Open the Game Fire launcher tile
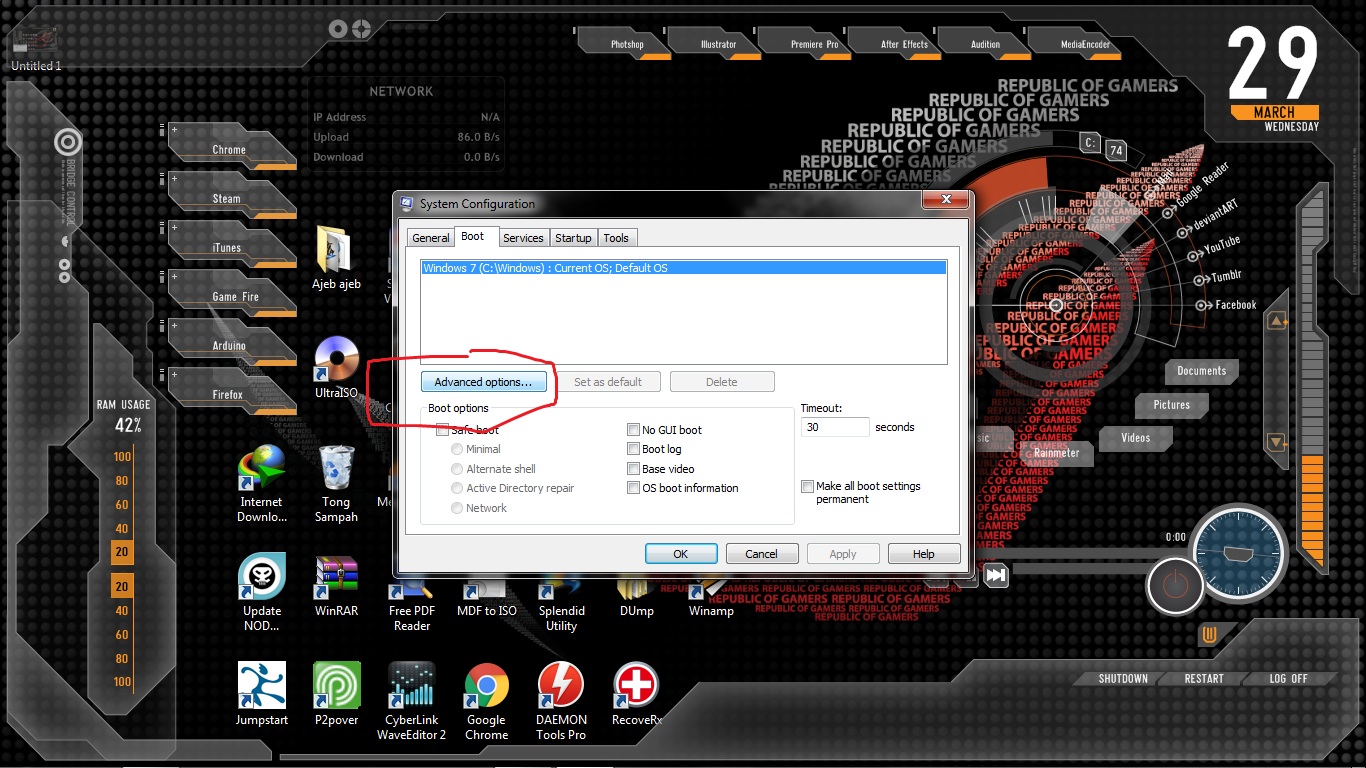 234,296
